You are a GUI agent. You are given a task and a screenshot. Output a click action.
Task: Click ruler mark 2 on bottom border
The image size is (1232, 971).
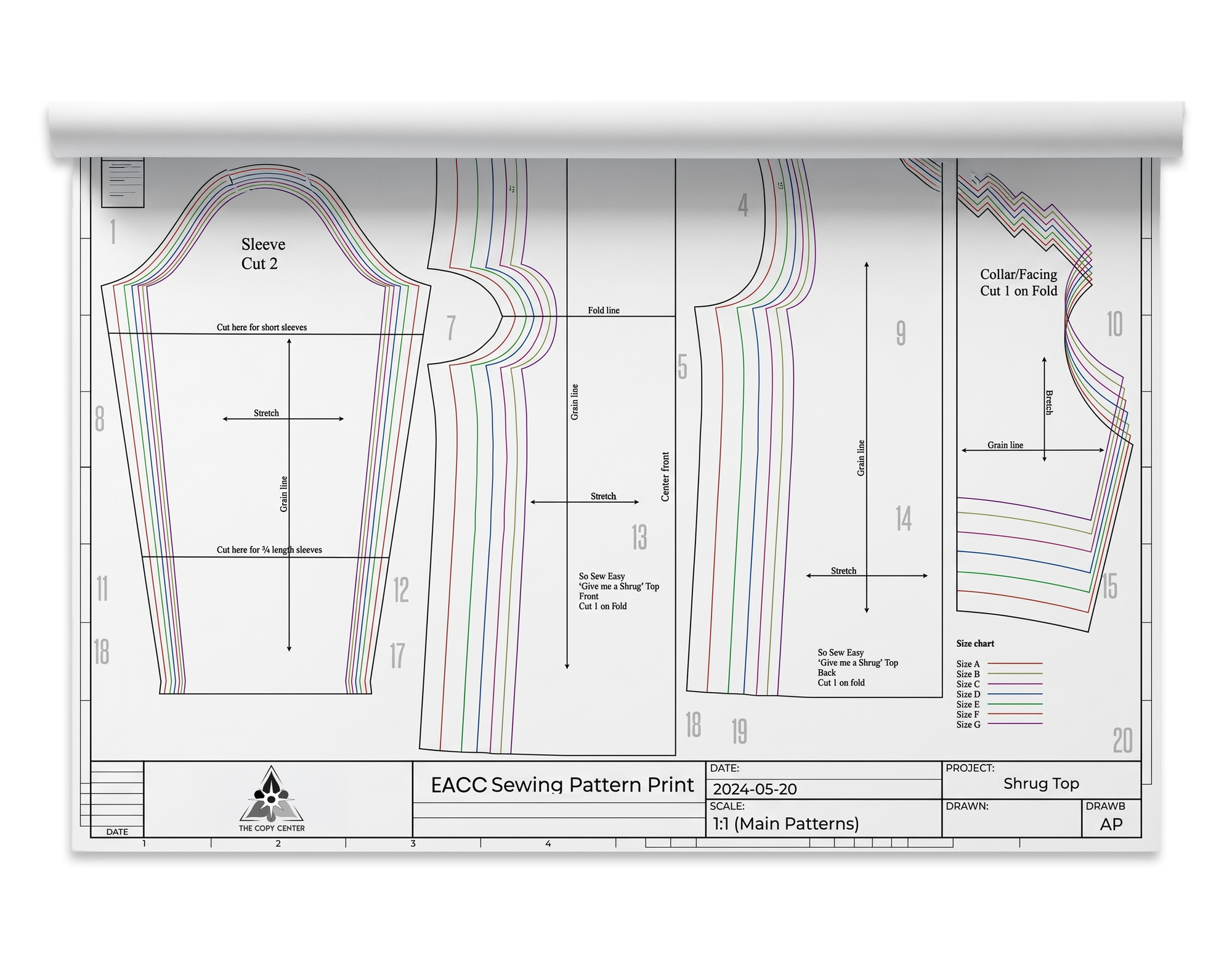pos(278,843)
